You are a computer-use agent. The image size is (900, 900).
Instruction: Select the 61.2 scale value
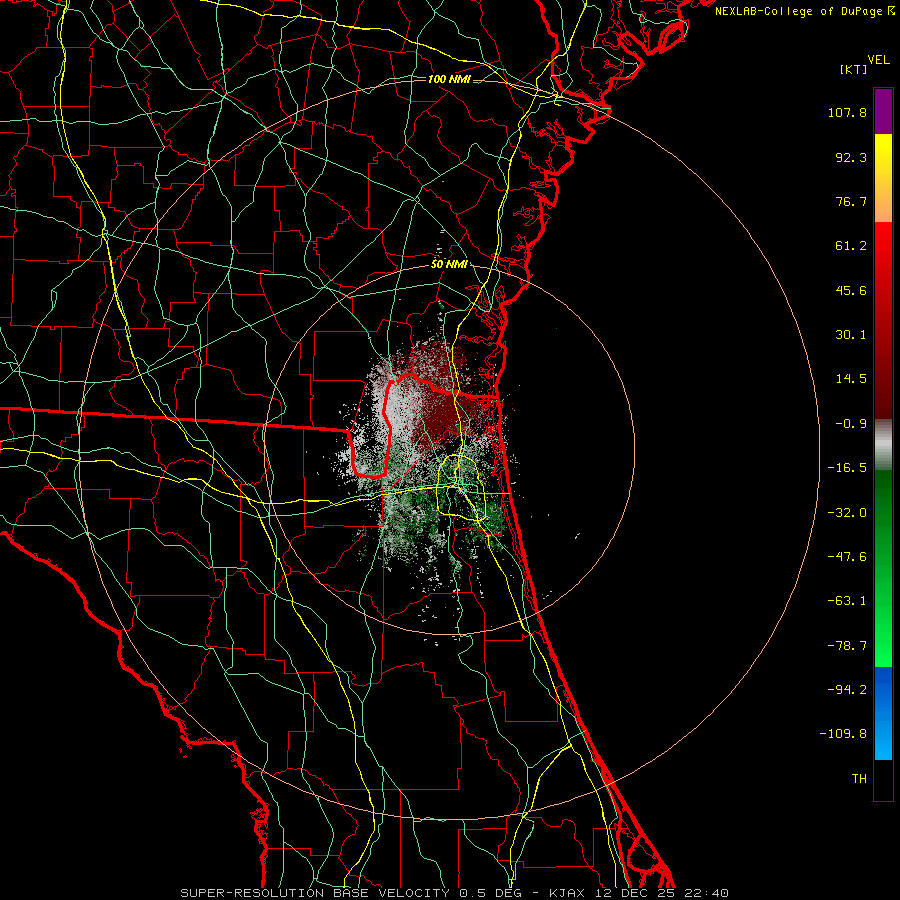click(x=851, y=246)
